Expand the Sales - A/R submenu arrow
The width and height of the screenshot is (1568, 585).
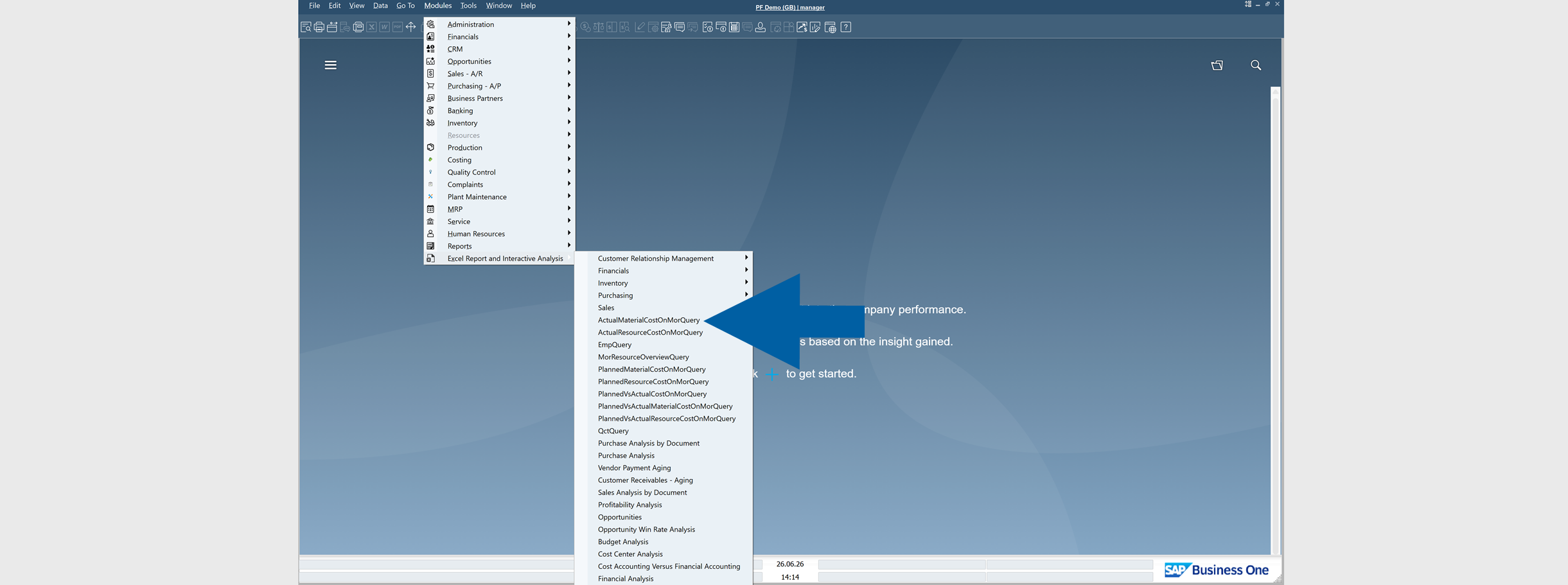[569, 73]
